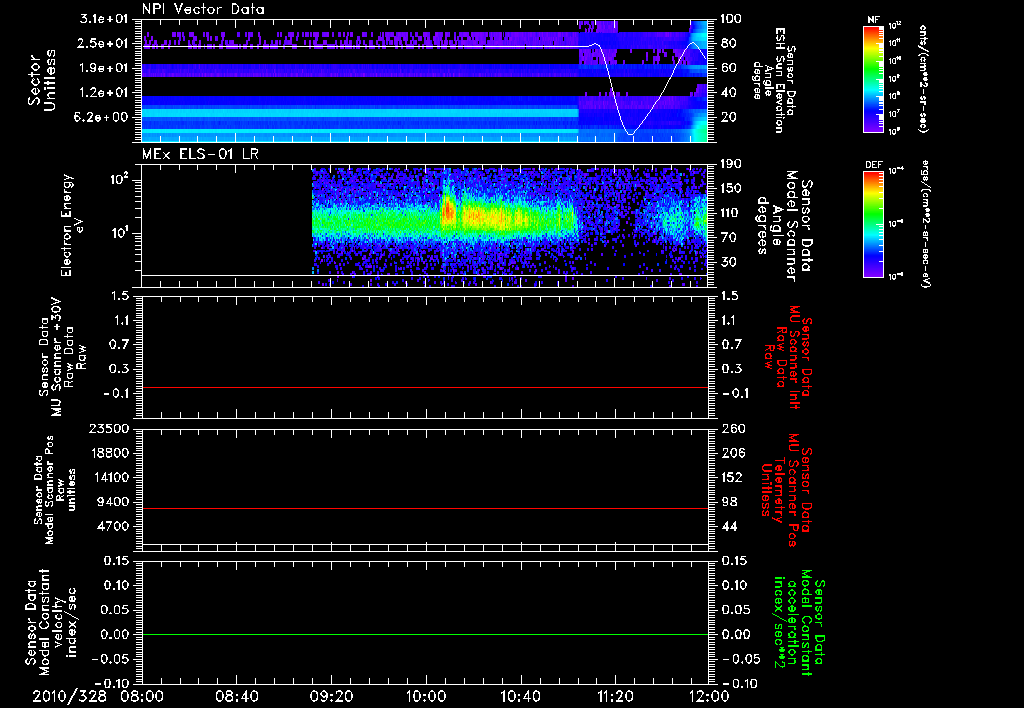
Task: Click the '152' telemetry axis value
Action: coord(733,477)
